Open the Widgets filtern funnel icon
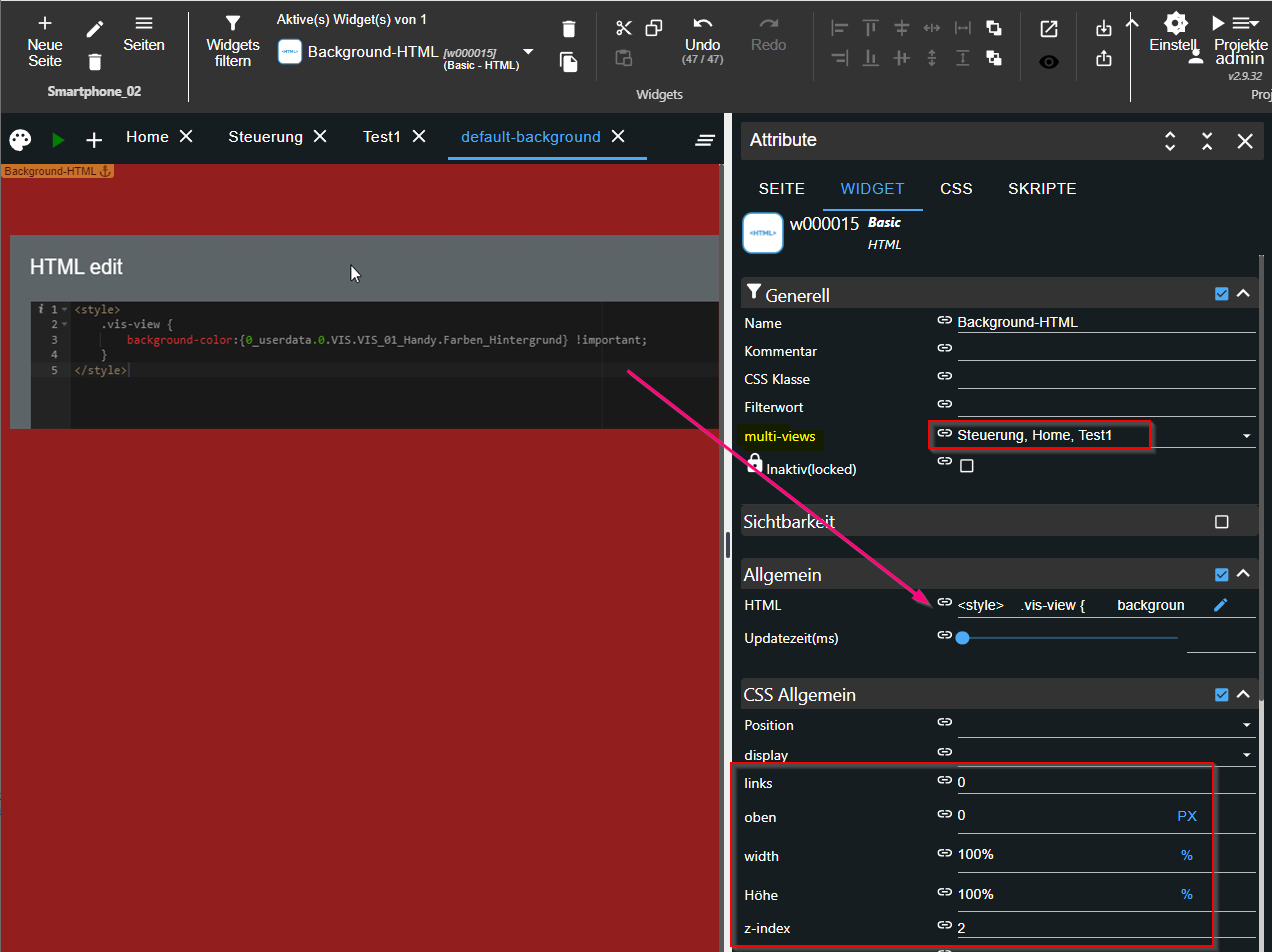The image size is (1272, 952). point(233,23)
